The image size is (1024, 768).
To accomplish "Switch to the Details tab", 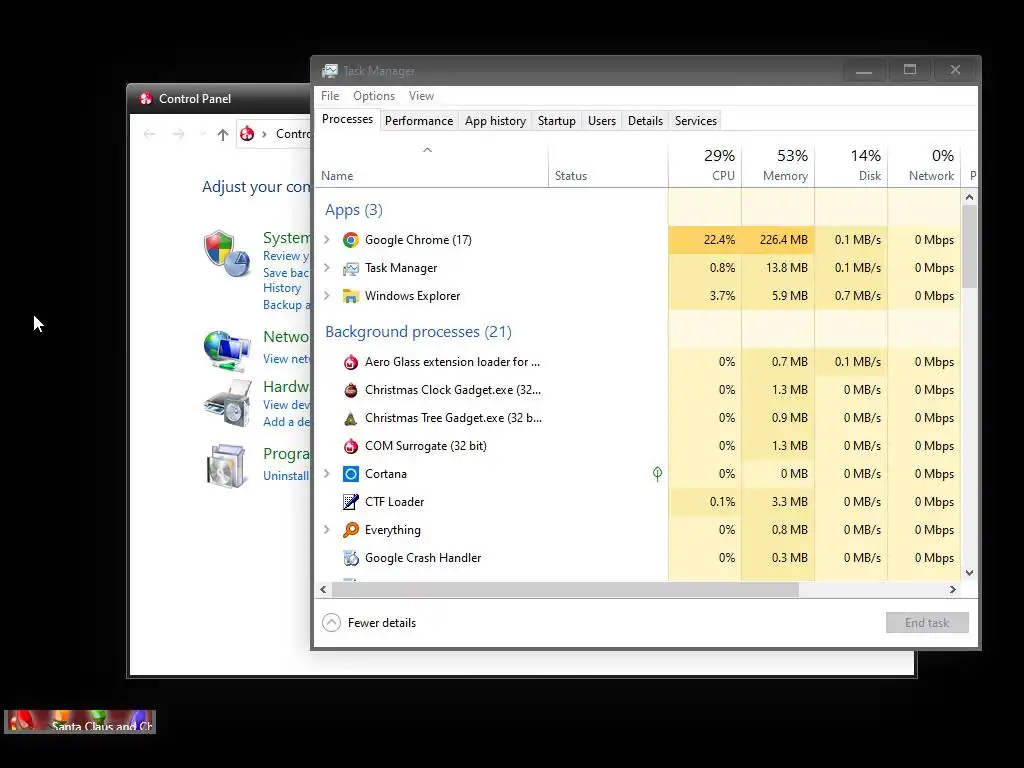I will [645, 121].
